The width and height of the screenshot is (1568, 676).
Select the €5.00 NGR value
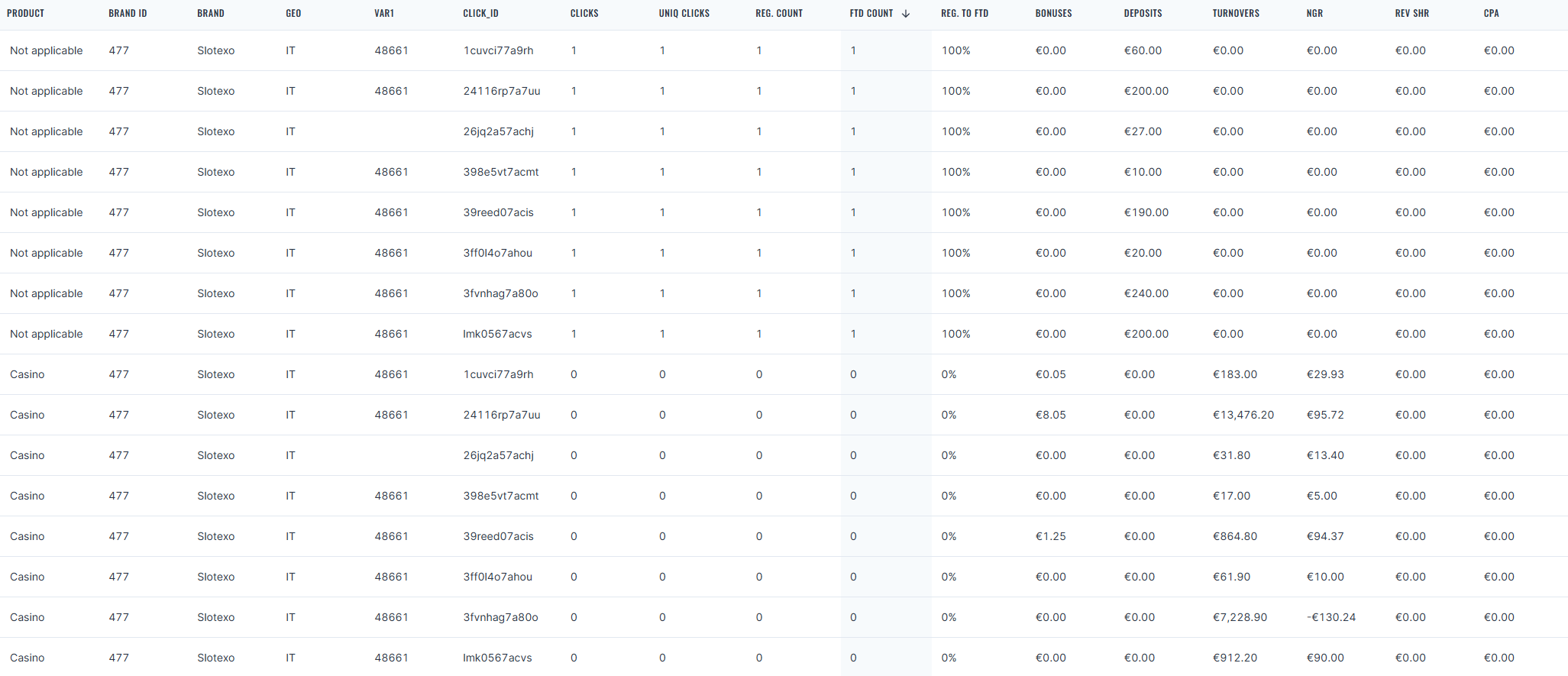(x=1322, y=496)
